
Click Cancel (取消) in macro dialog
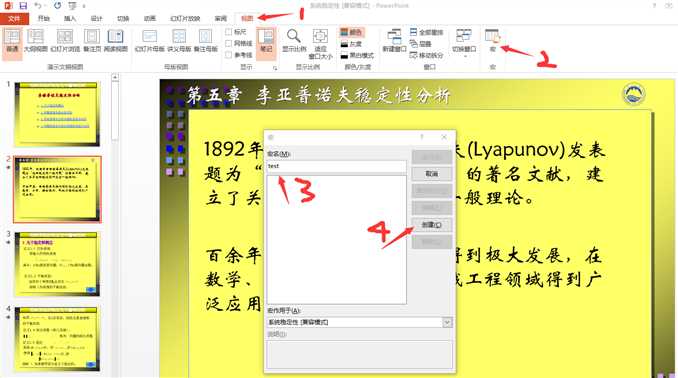click(x=432, y=174)
